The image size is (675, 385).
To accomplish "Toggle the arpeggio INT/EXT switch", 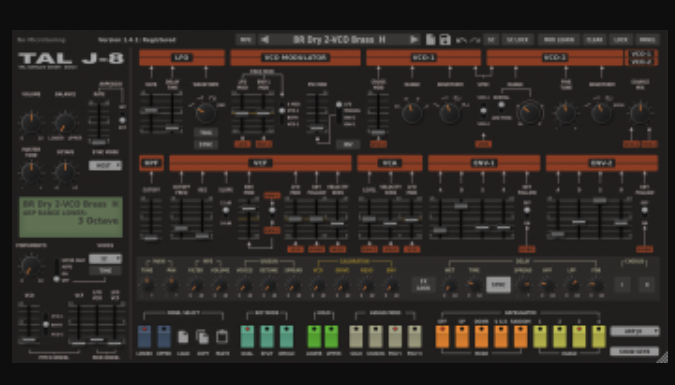I will click(122, 117).
